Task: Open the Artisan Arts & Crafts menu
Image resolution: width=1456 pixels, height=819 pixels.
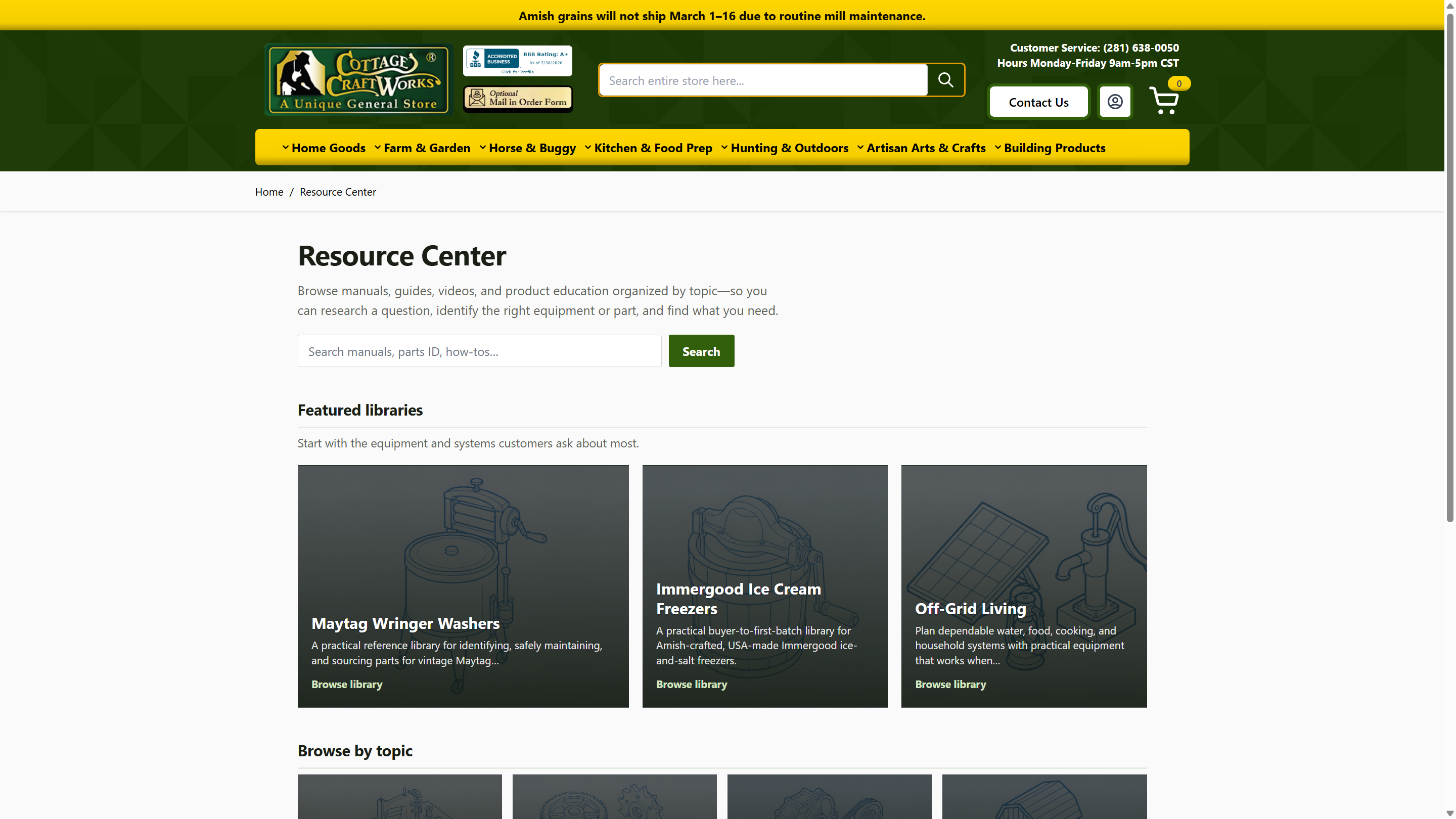Action: pyautogui.click(x=926, y=148)
